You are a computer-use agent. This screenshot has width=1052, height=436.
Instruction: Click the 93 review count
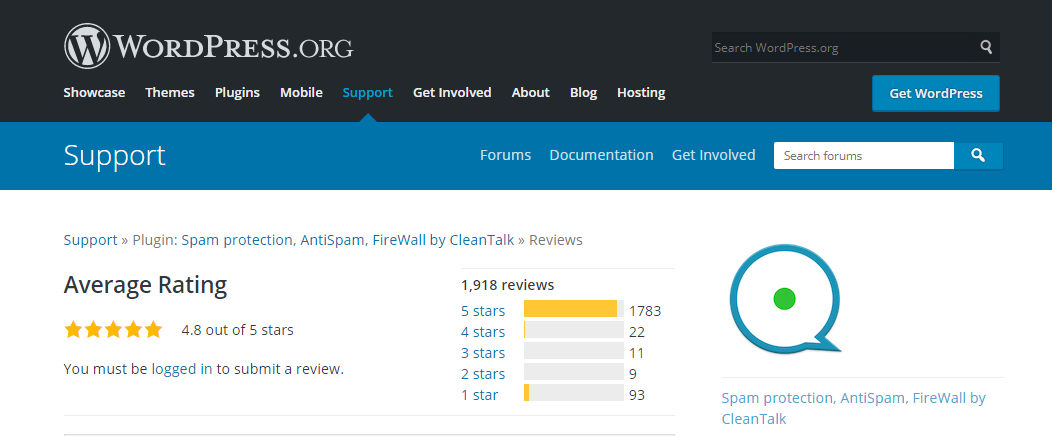[637, 395]
